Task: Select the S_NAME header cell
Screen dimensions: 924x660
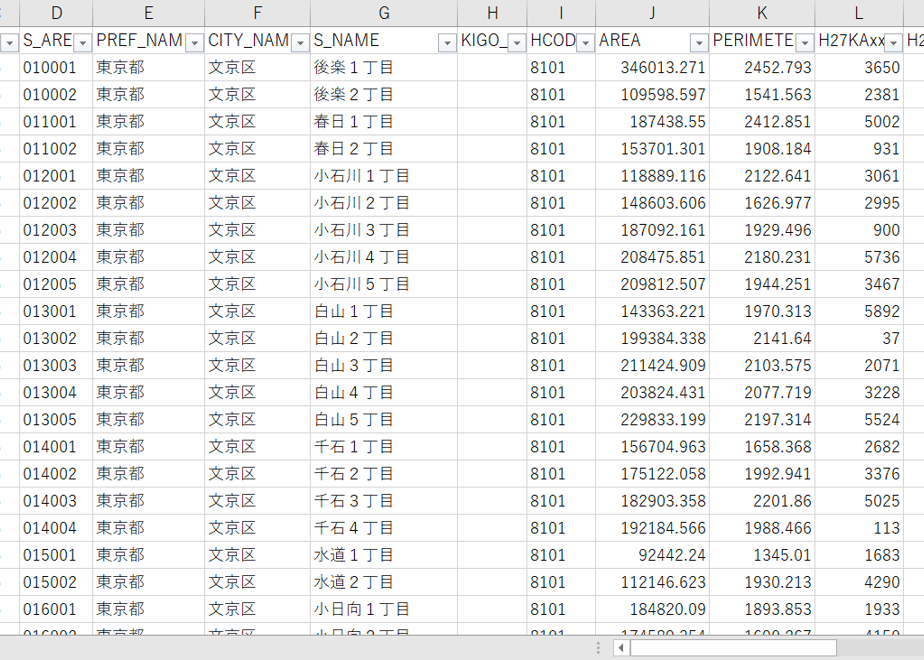Action: pyautogui.click(x=384, y=40)
